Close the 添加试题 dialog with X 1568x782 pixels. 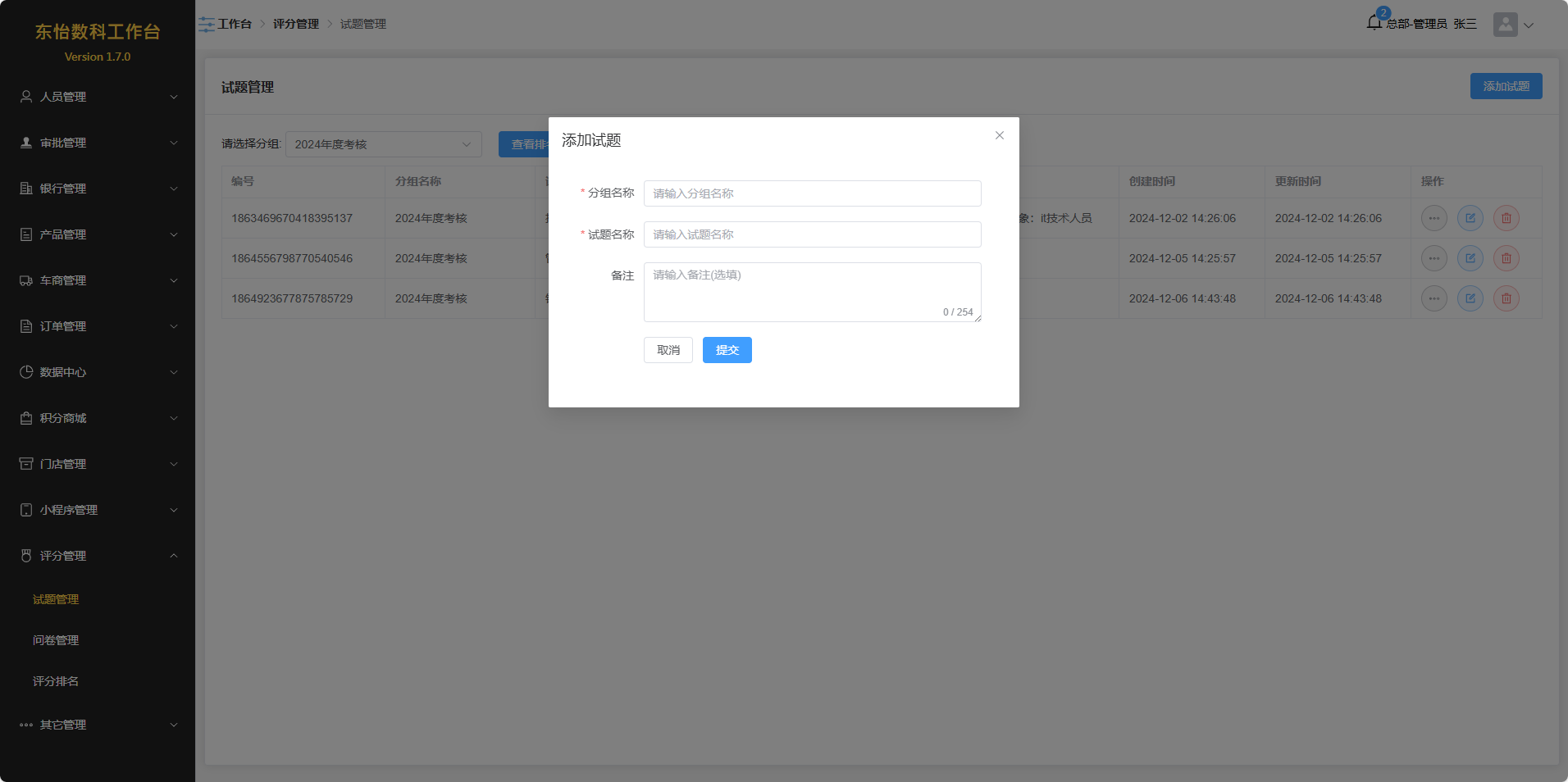[999, 136]
